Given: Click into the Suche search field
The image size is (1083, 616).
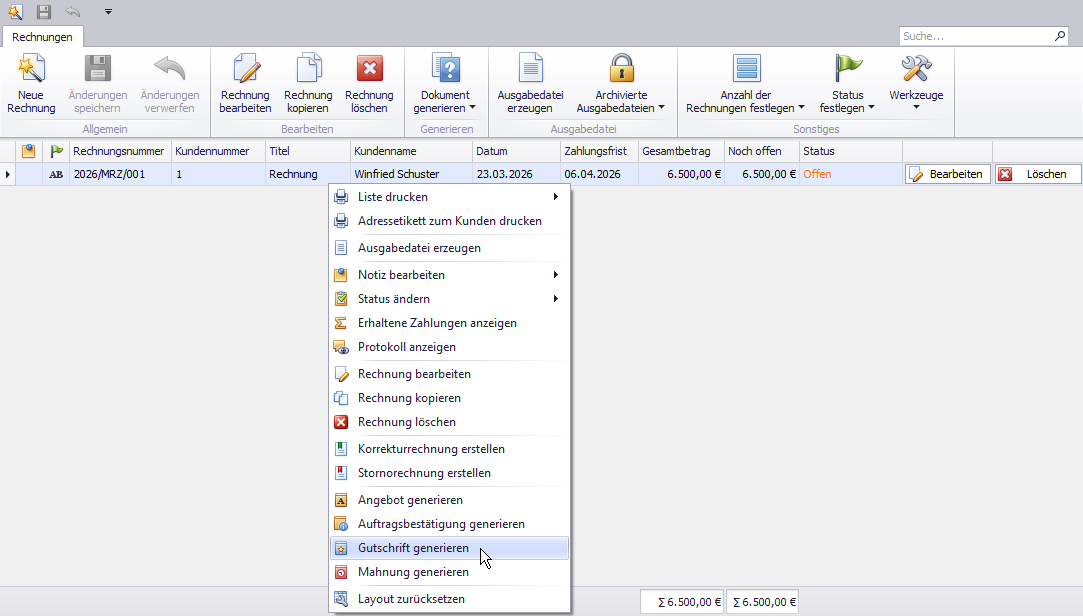Looking at the screenshot, I should [973, 36].
